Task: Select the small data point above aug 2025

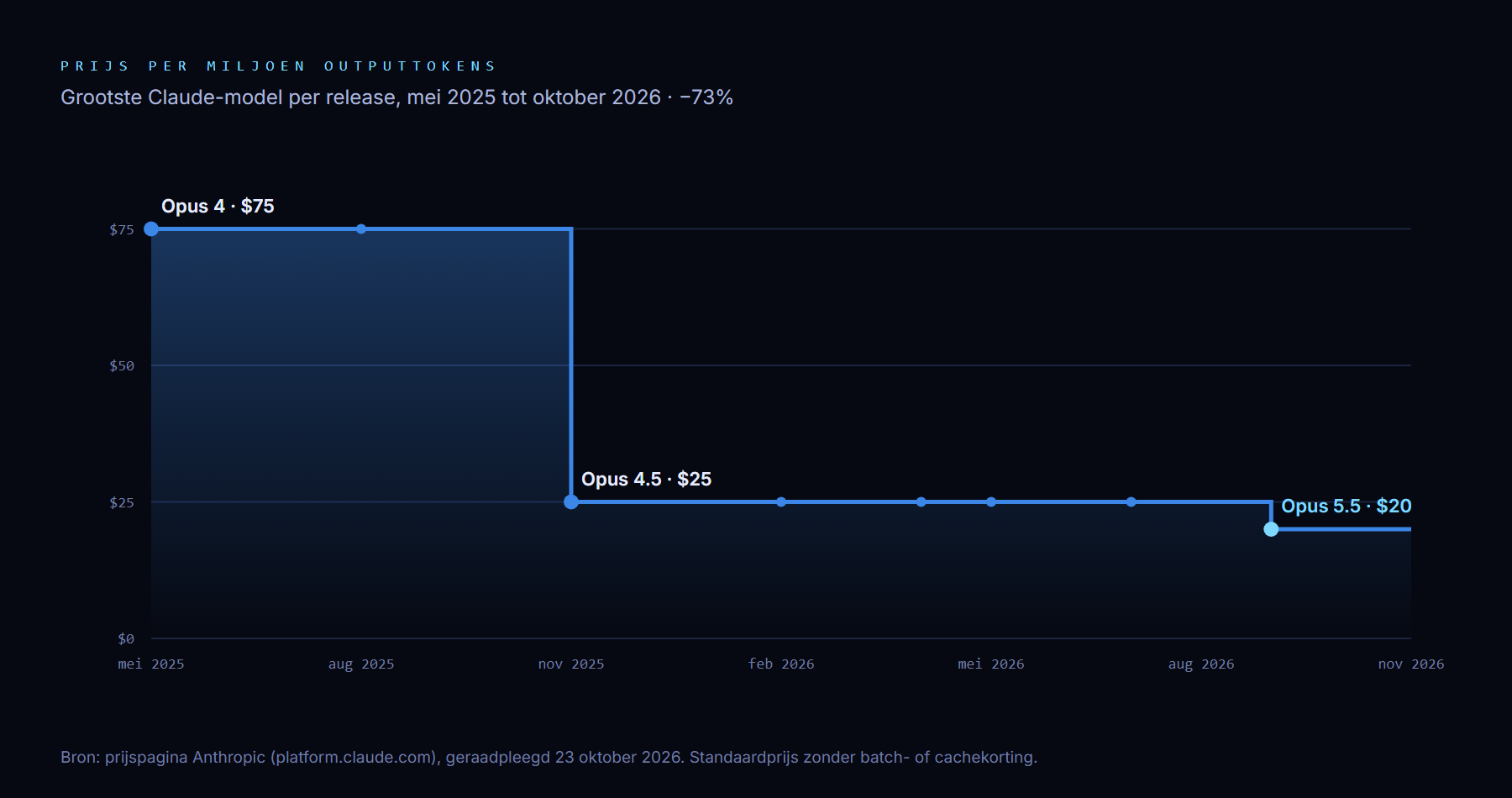Action: click(x=361, y=228)
